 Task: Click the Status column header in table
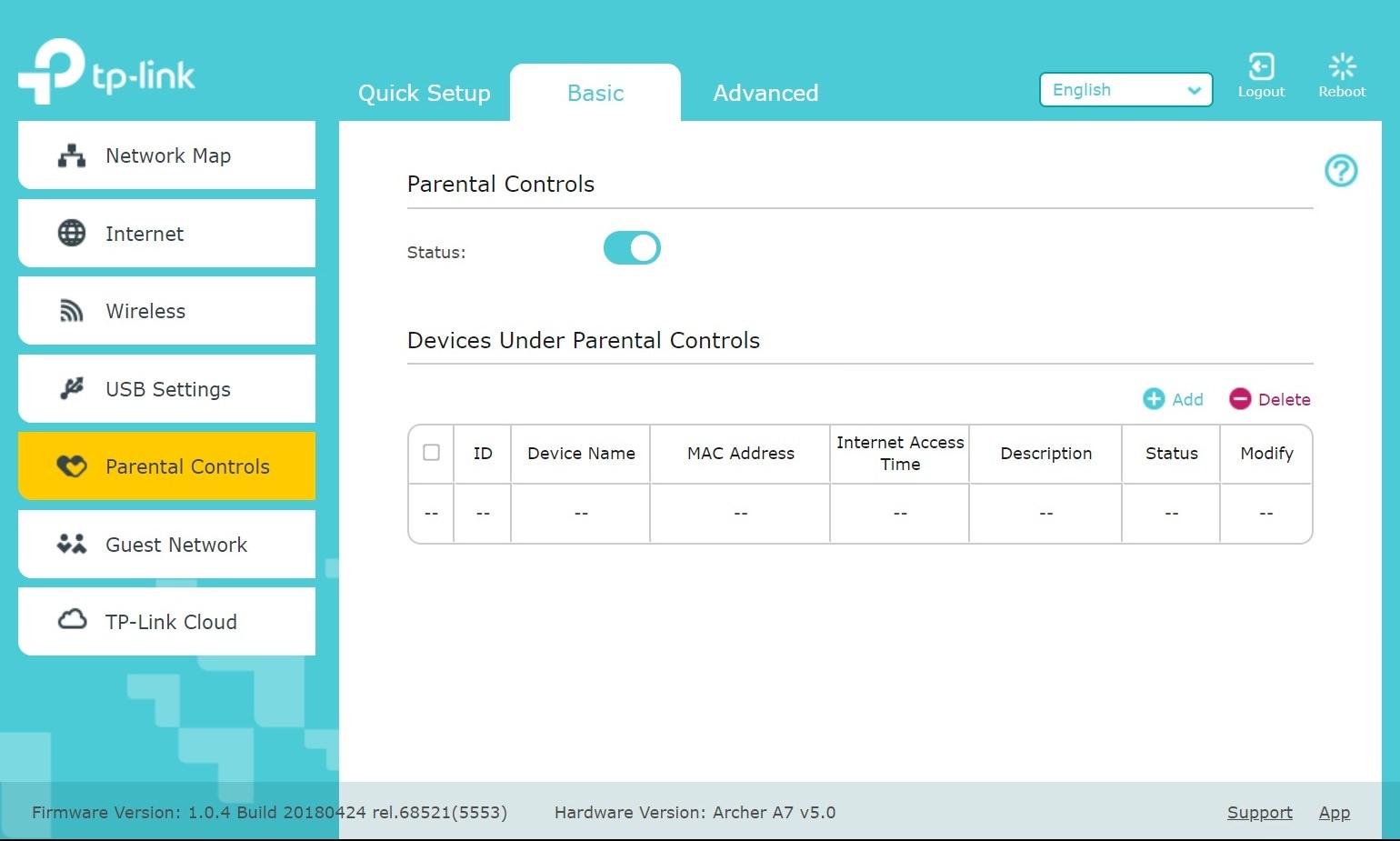1171,453
